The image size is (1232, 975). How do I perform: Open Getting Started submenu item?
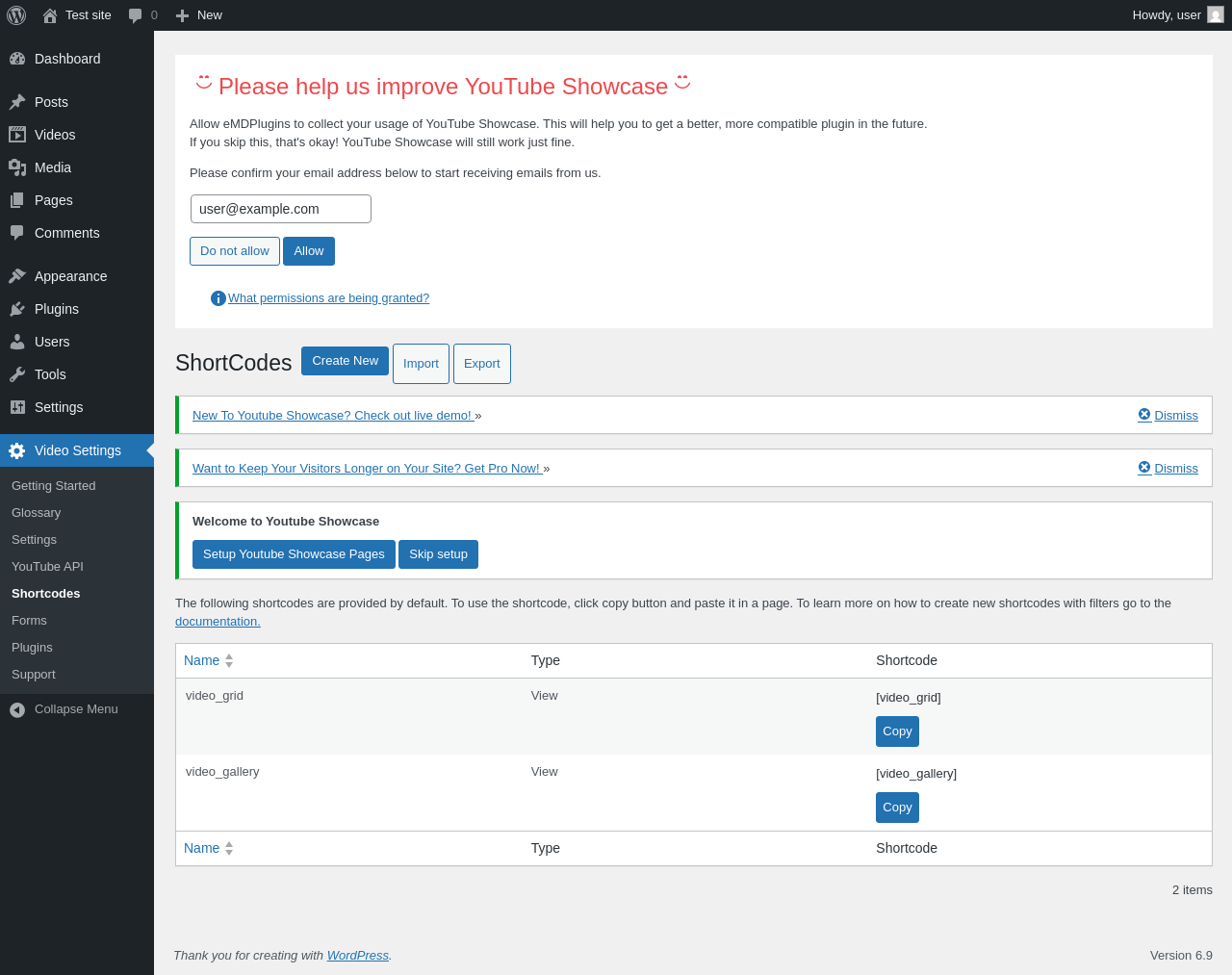click(x=54, y=486)
